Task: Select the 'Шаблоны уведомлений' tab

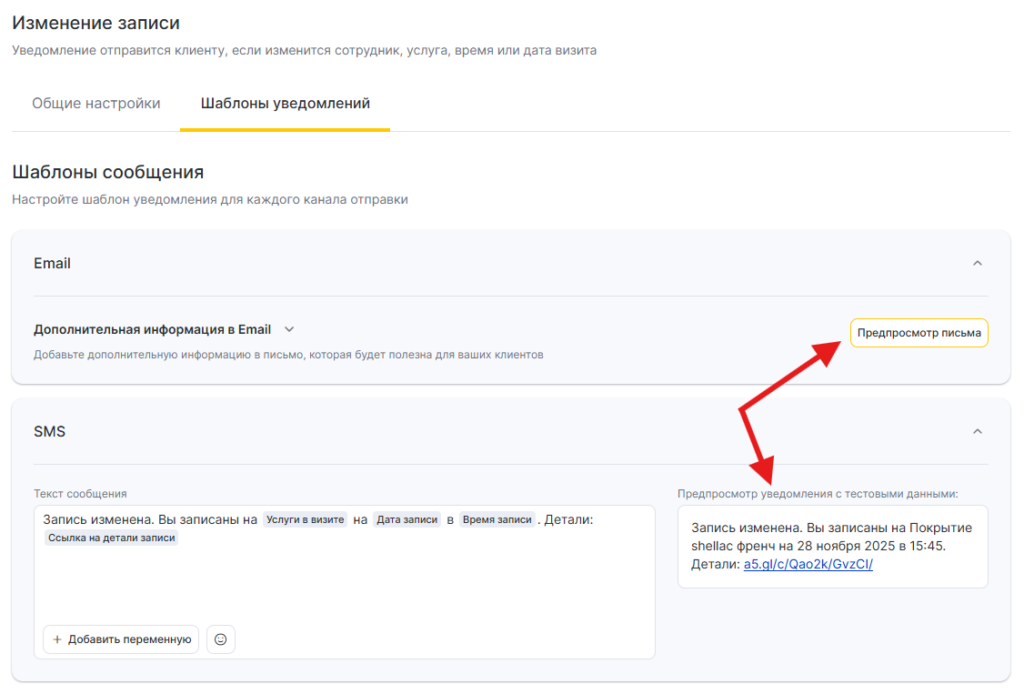Action: (285, 103)
